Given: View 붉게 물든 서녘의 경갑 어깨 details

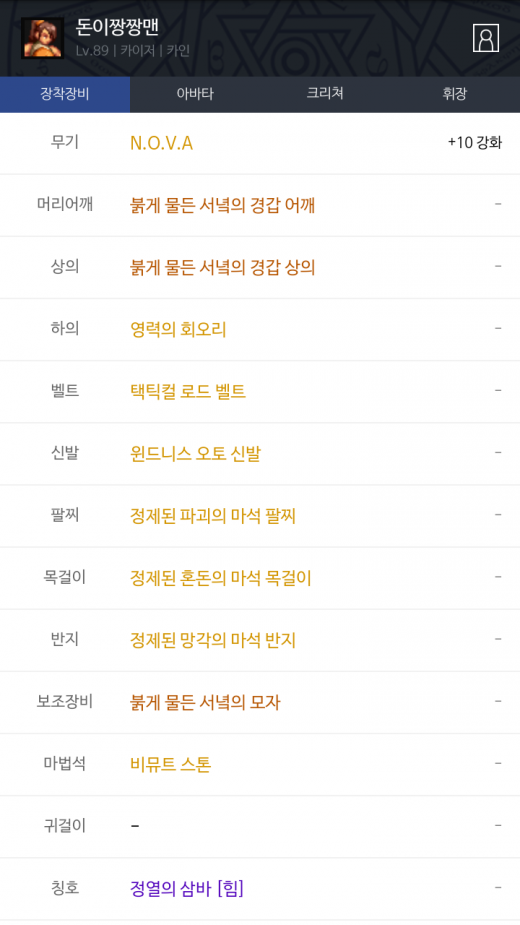Looking at the screenshot, I should pyautogui.click(x=223, y=205).
